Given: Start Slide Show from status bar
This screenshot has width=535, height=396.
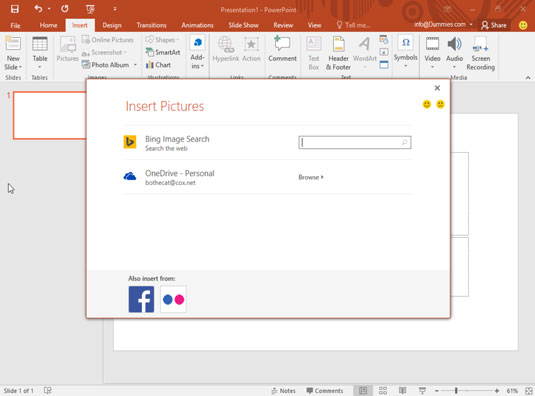Looking at the screenshot, I should (422, 391).
